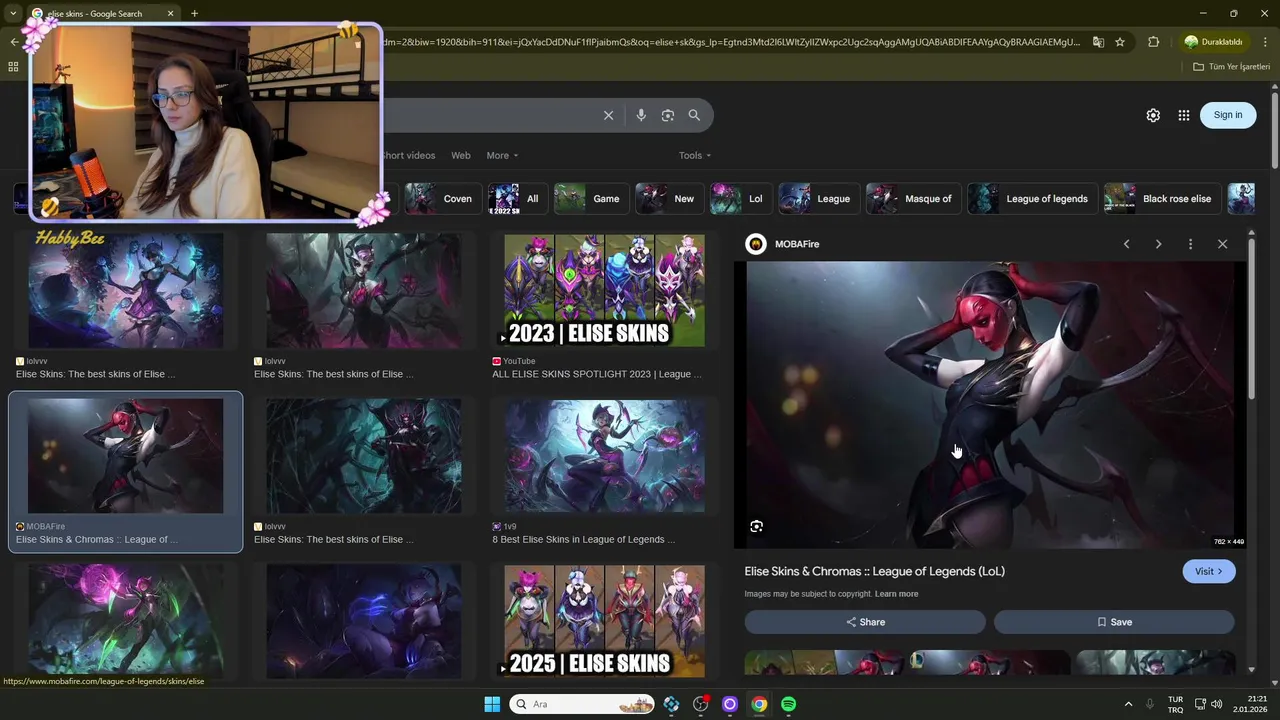The image size is (1280, 720).
Task: Clear the Google search box text
Action: coord(608,115)
